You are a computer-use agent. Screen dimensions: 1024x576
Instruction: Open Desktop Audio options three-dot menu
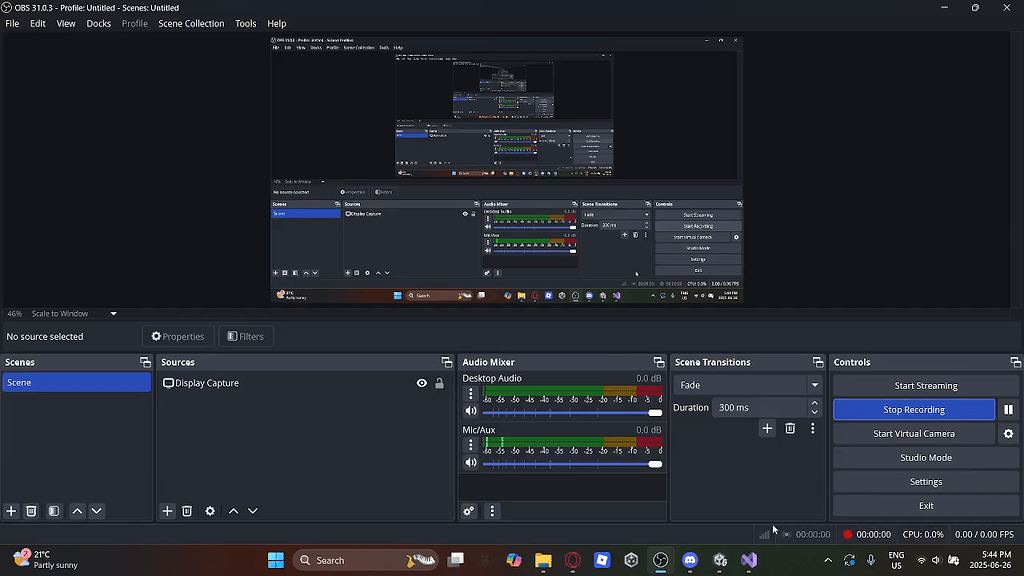coord(471,394)
